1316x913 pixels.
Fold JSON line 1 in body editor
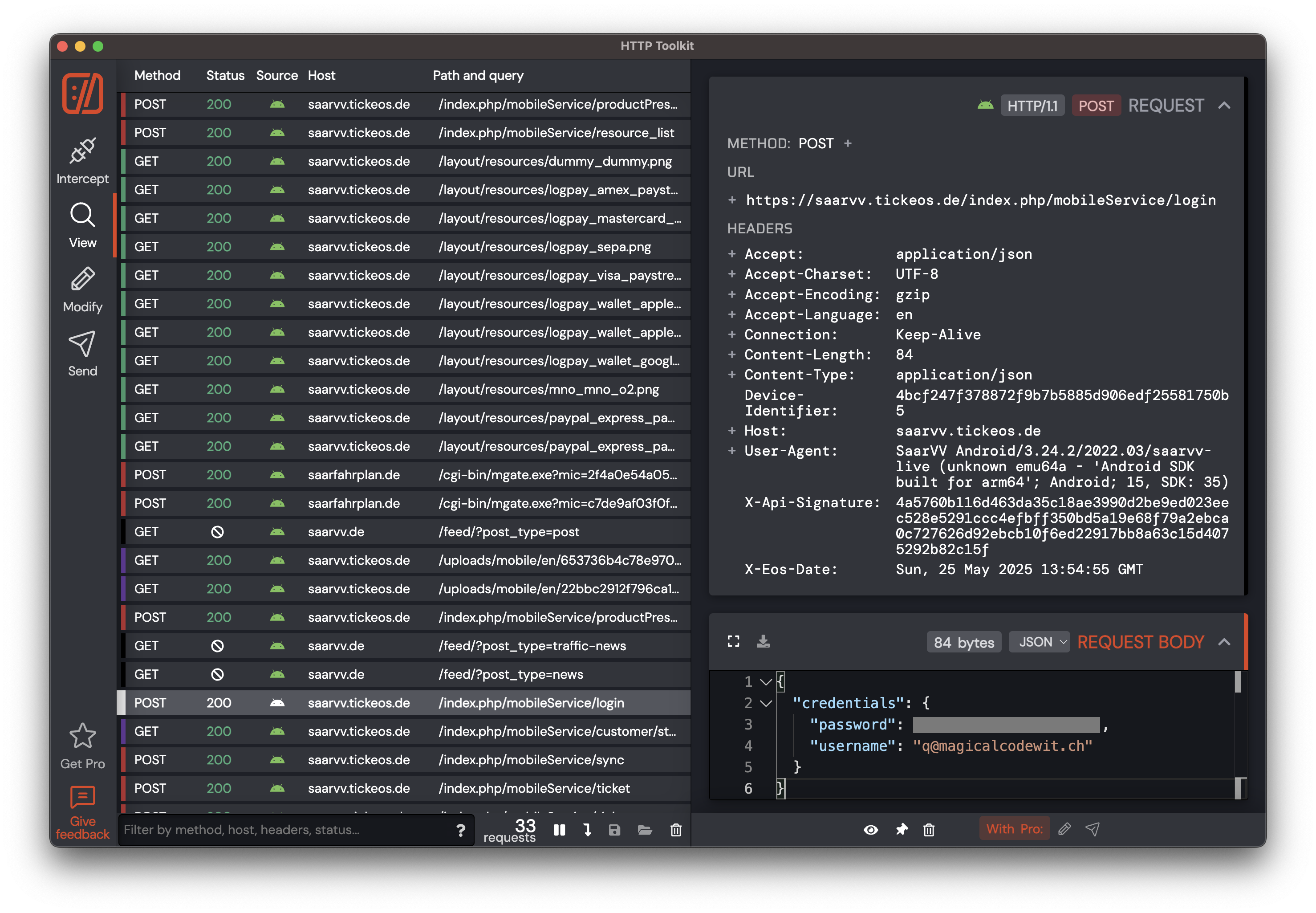pos(766,682)
